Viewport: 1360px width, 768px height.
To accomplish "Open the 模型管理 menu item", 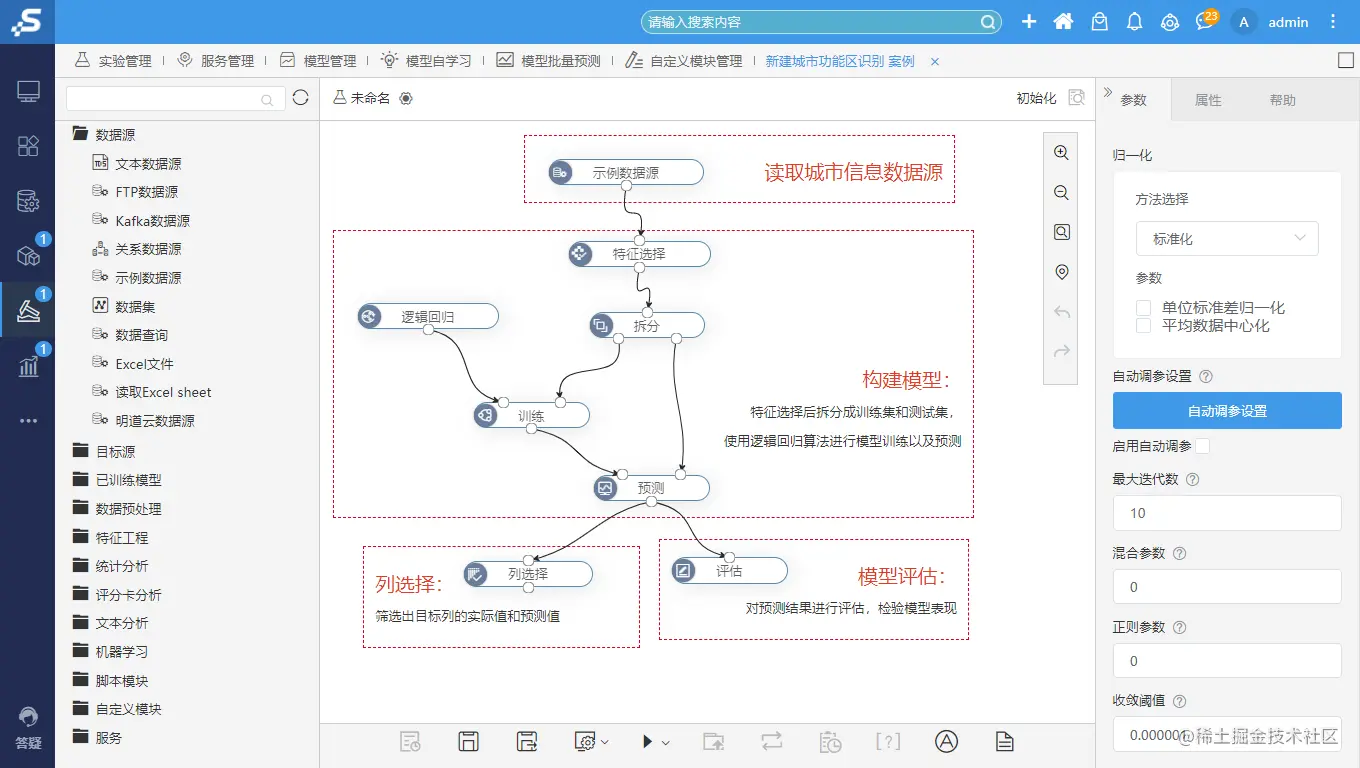I will click(319, 60).
